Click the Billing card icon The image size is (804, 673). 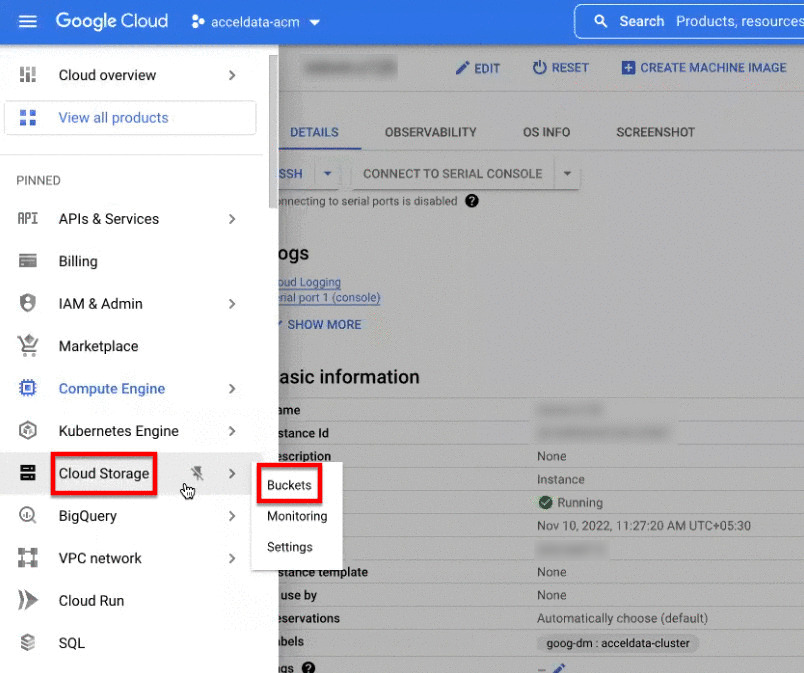pos(28,261)
